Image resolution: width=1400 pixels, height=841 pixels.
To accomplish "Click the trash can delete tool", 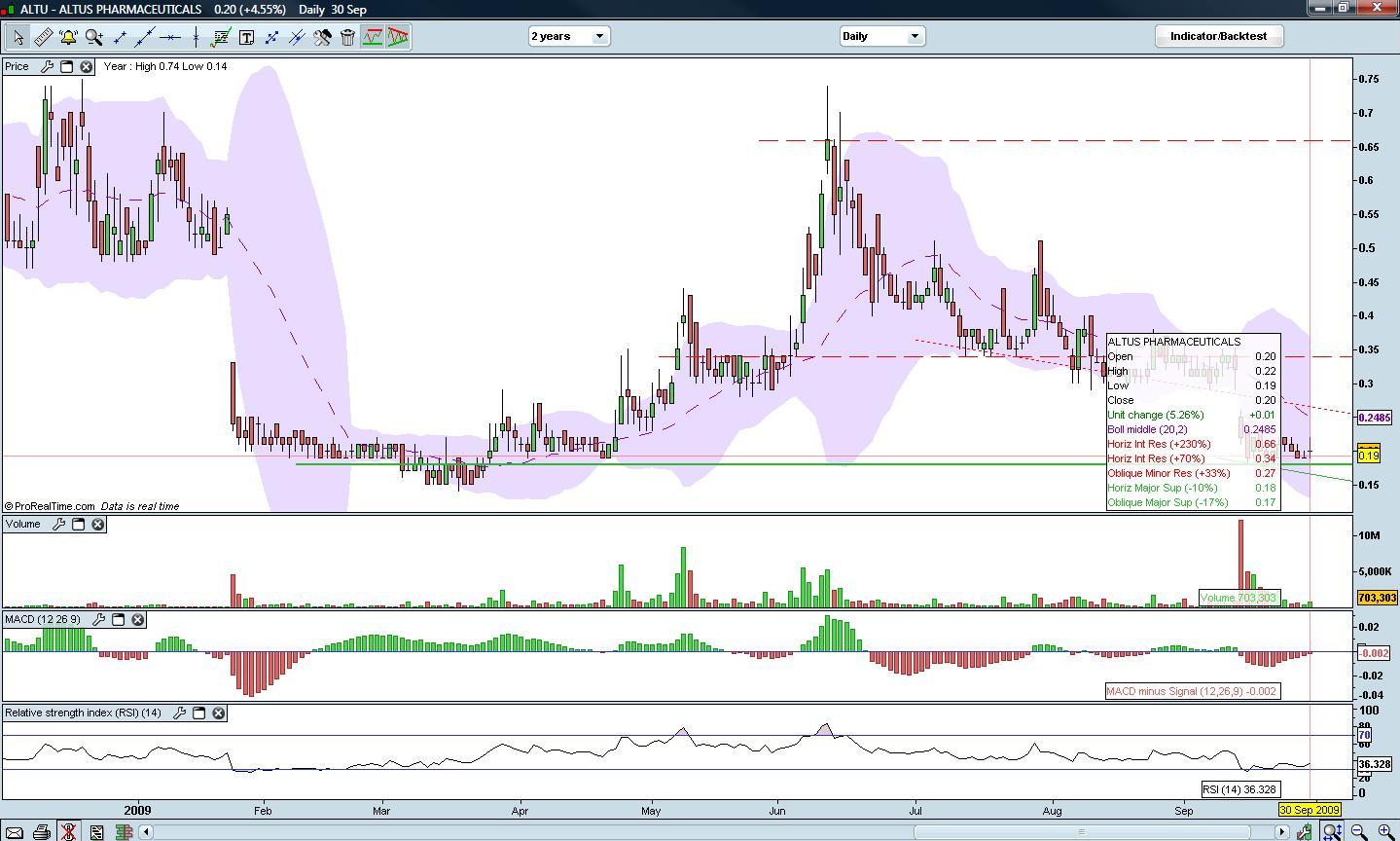I will pyautogui.click(x=347, y=37).
